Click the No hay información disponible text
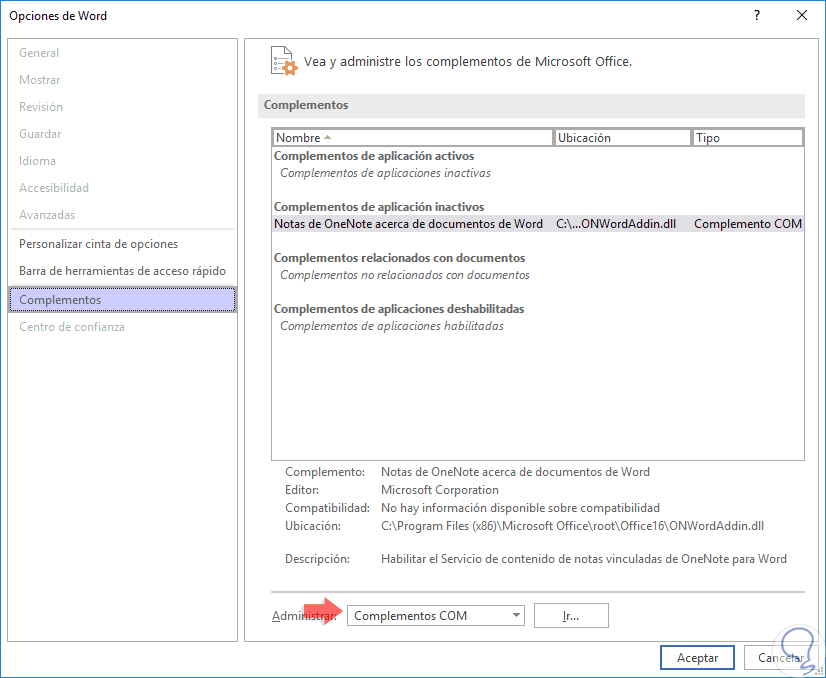826x678 pixels. click(x=520, y=508)
